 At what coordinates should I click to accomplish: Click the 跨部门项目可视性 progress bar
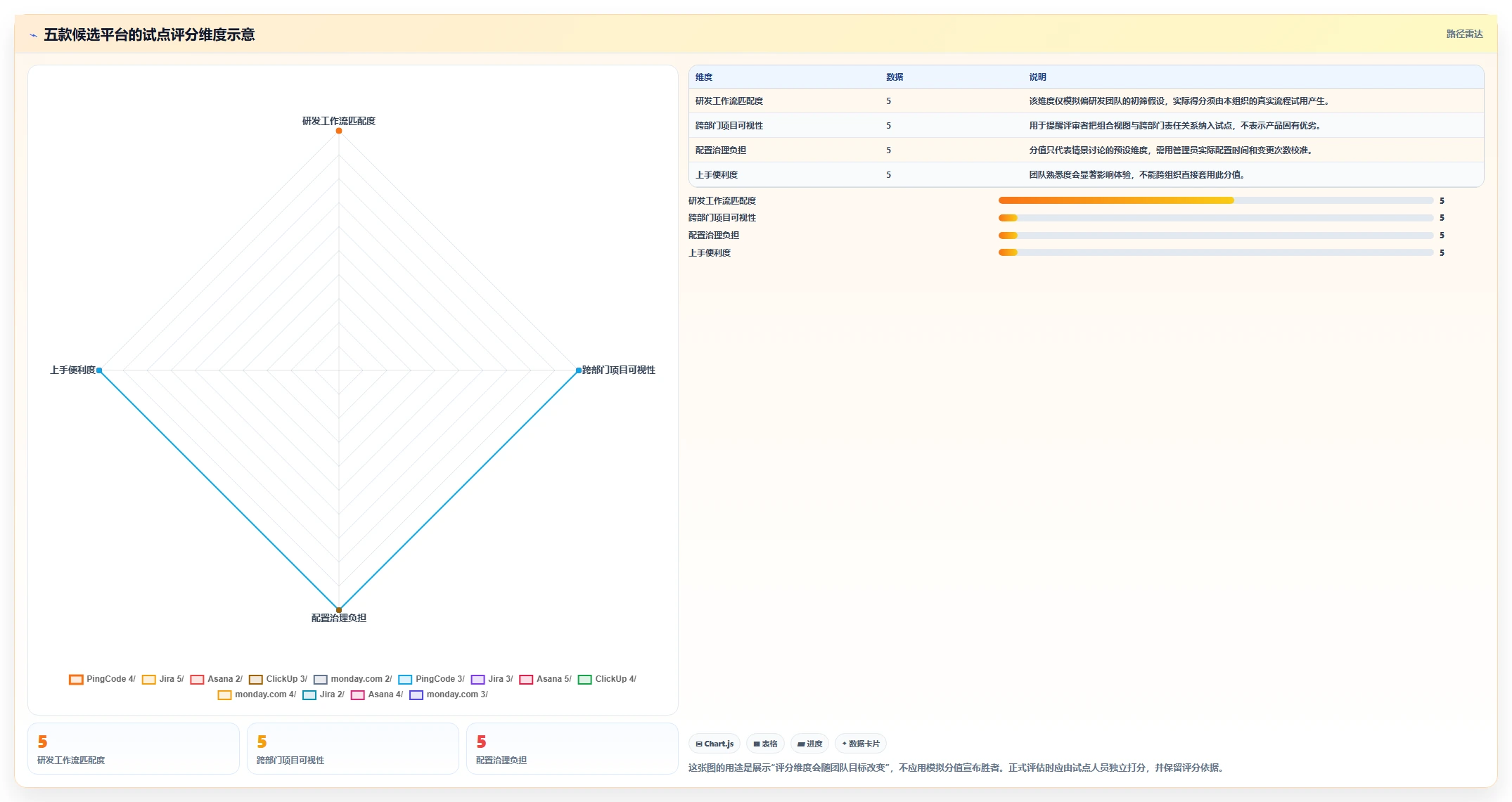[1215, 218]
